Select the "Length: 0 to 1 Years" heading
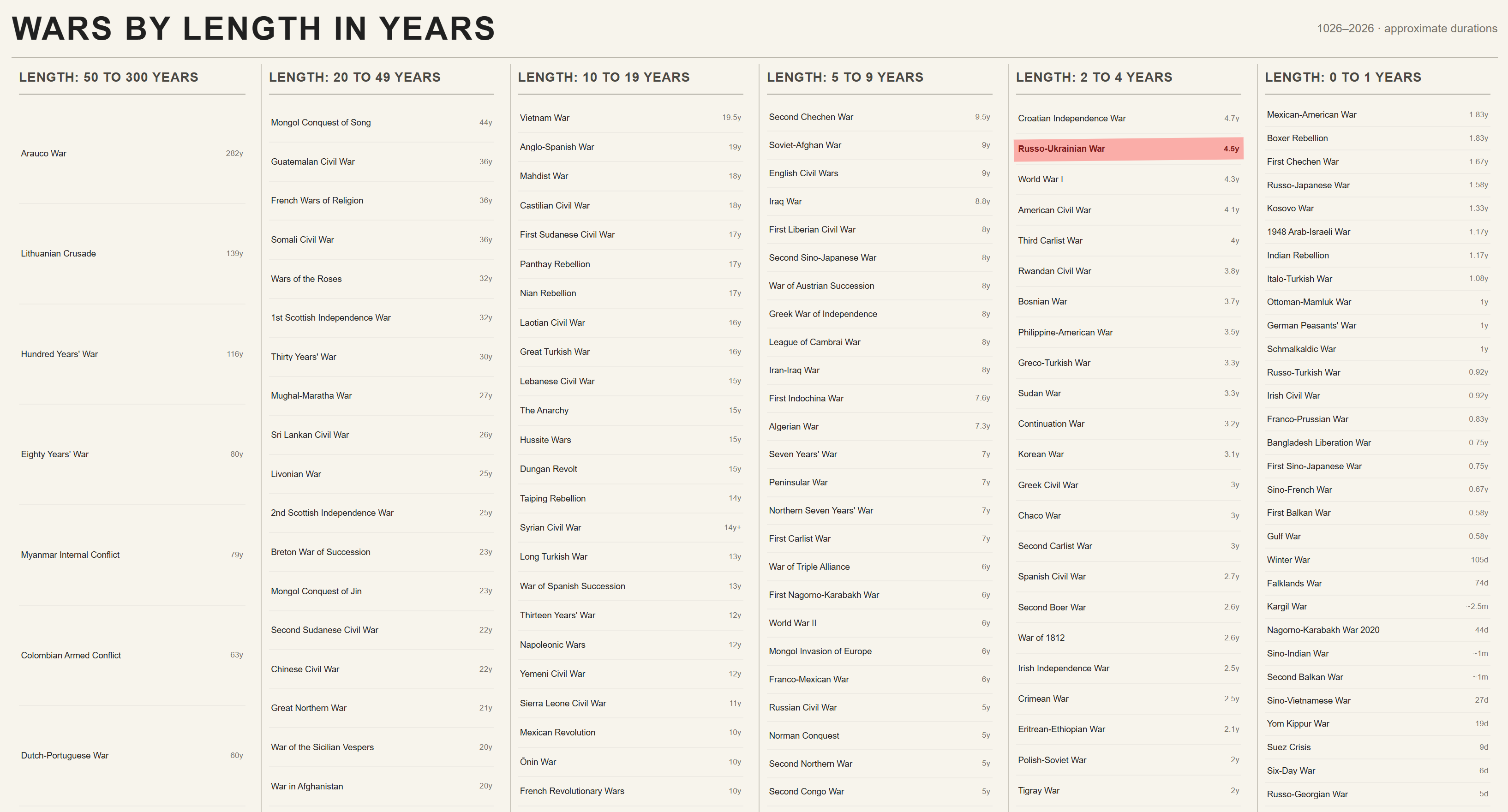1508x812 pixels. [x=1343, y=77]
